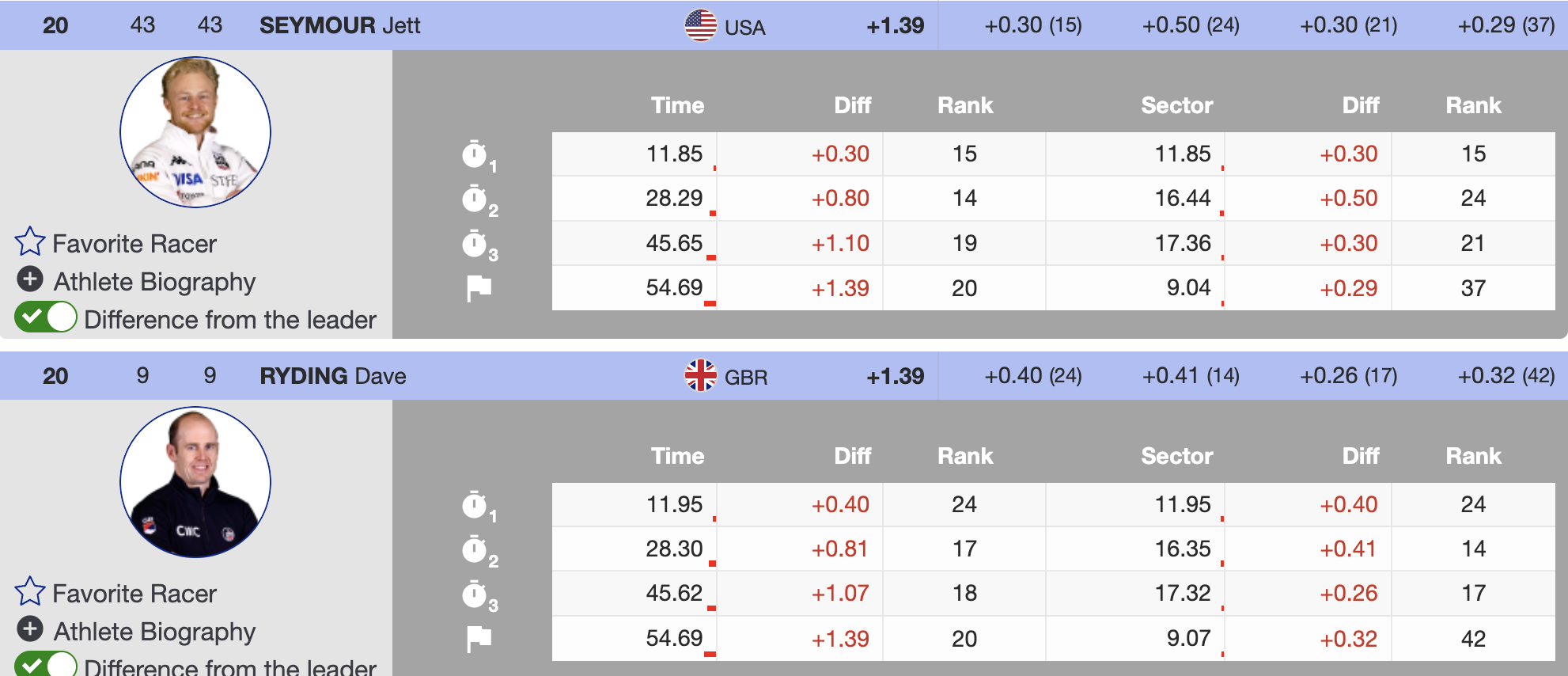Click the star icon for Ryding Dave

pyautogui.click(x=30, y=592)
